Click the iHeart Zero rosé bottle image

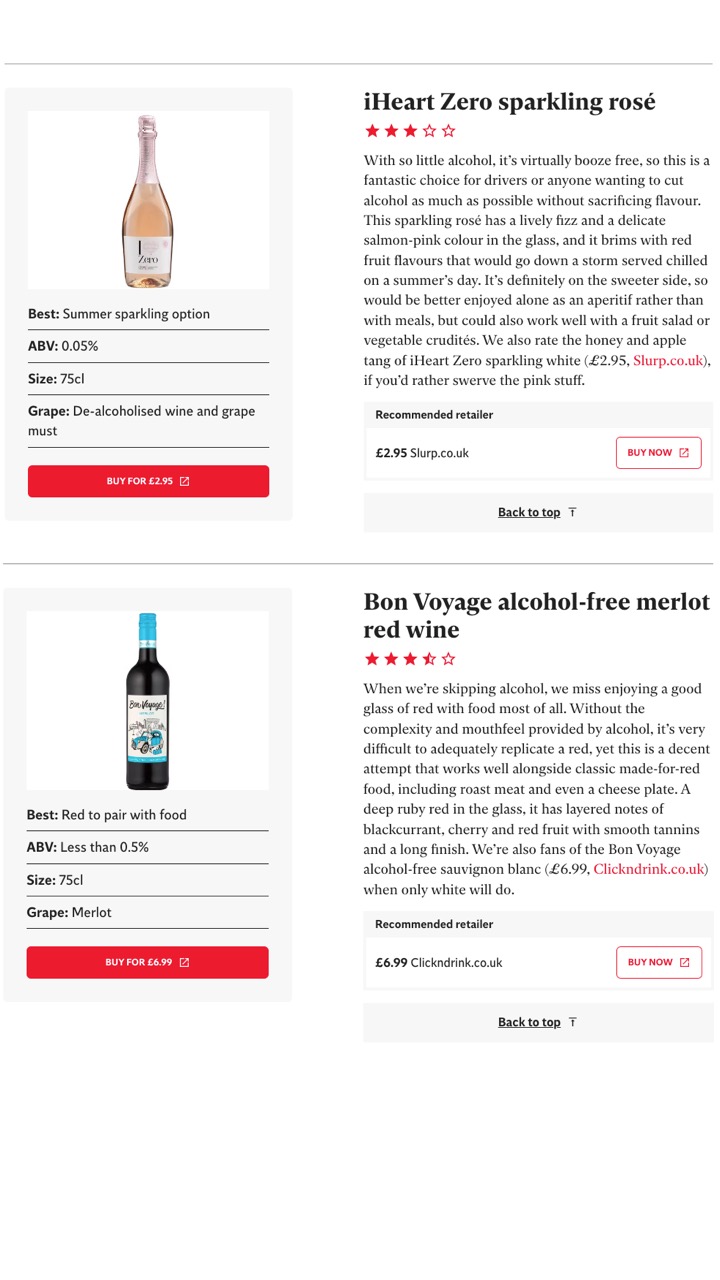click(x=148, y=200)
